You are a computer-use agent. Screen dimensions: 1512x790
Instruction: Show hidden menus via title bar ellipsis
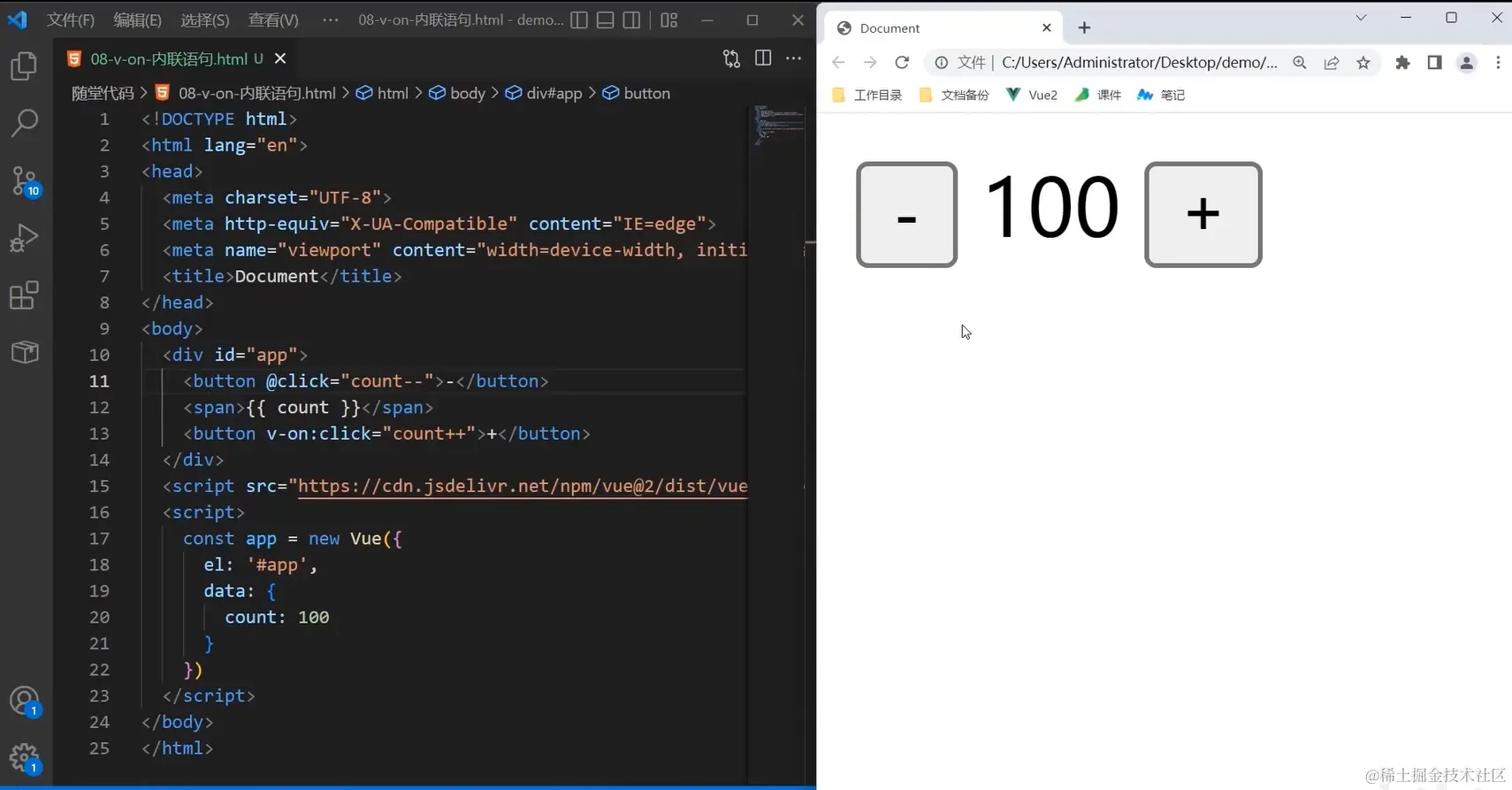331,19
